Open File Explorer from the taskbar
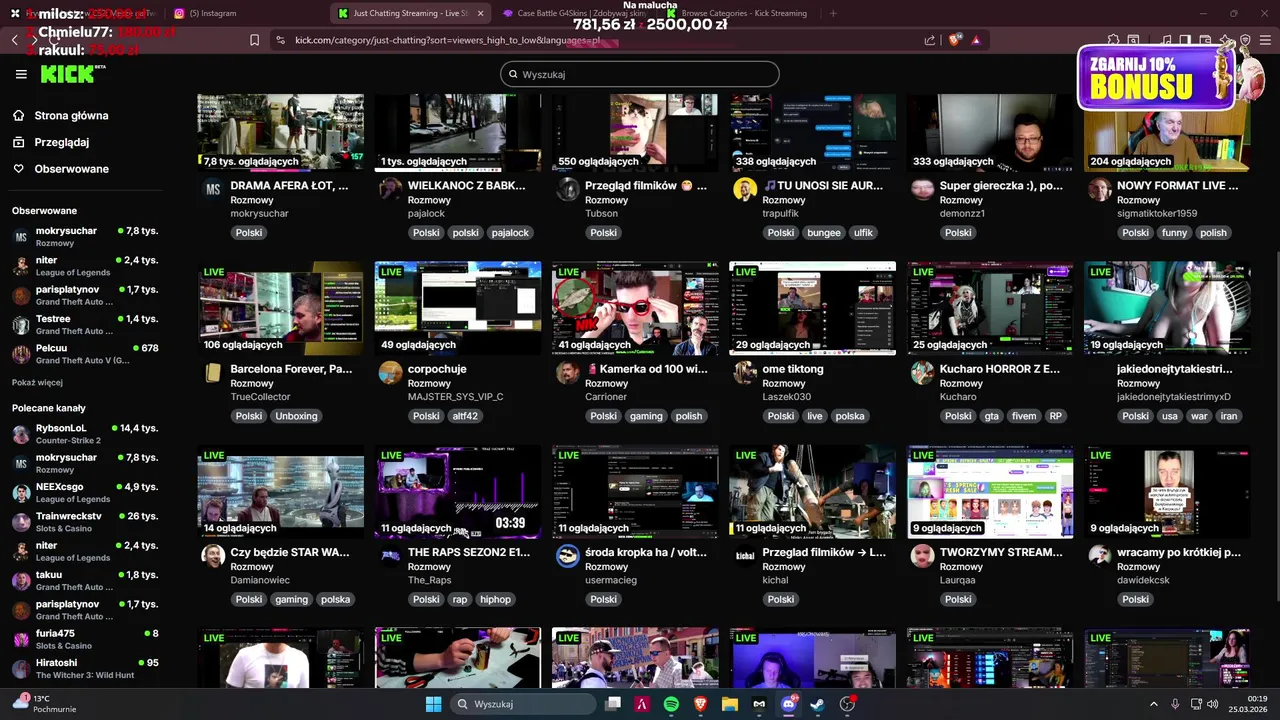The height and width of the screenshot is (720, 1280). point(730,704)
